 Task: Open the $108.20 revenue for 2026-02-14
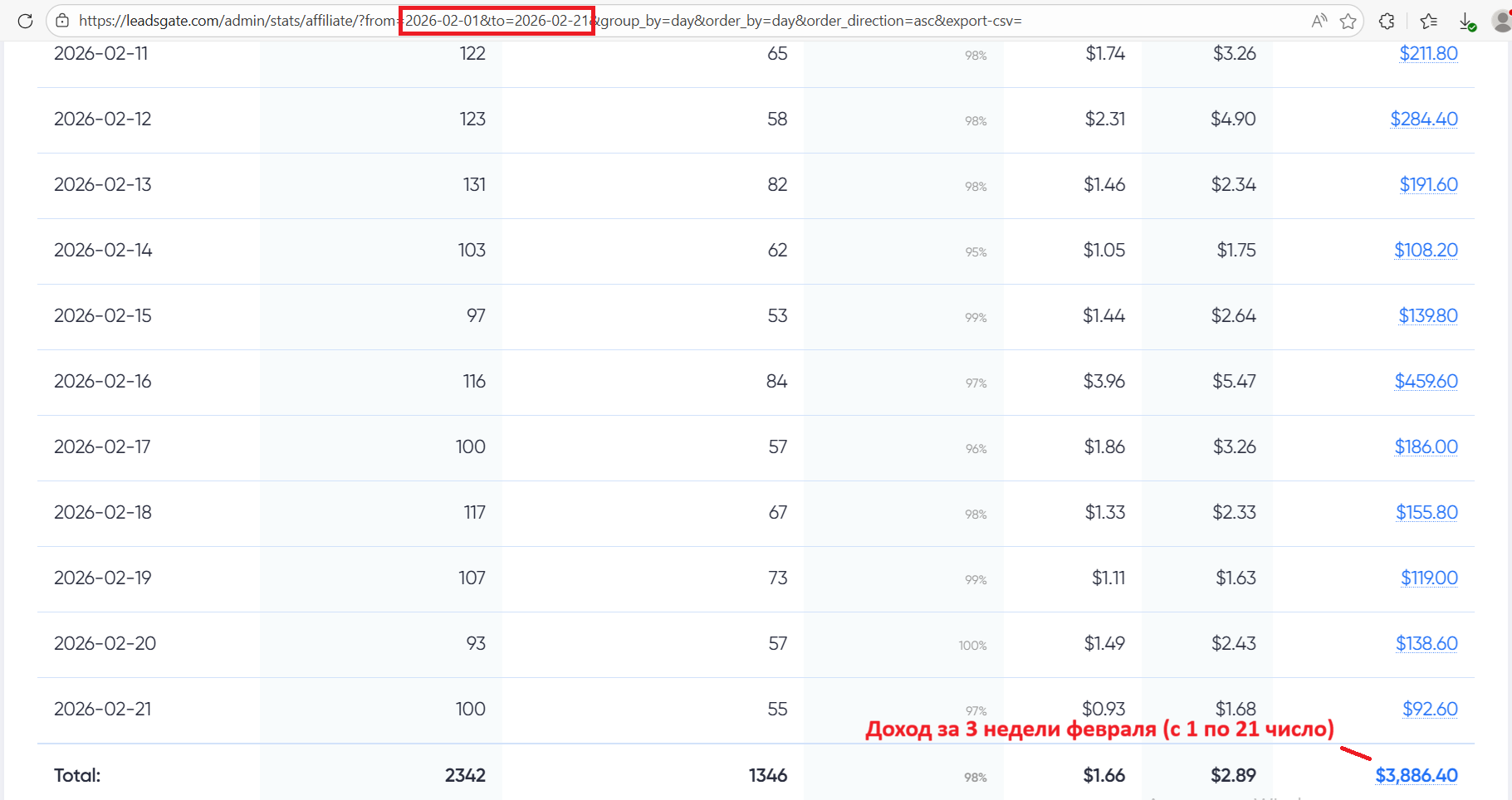click(1426, 250)
